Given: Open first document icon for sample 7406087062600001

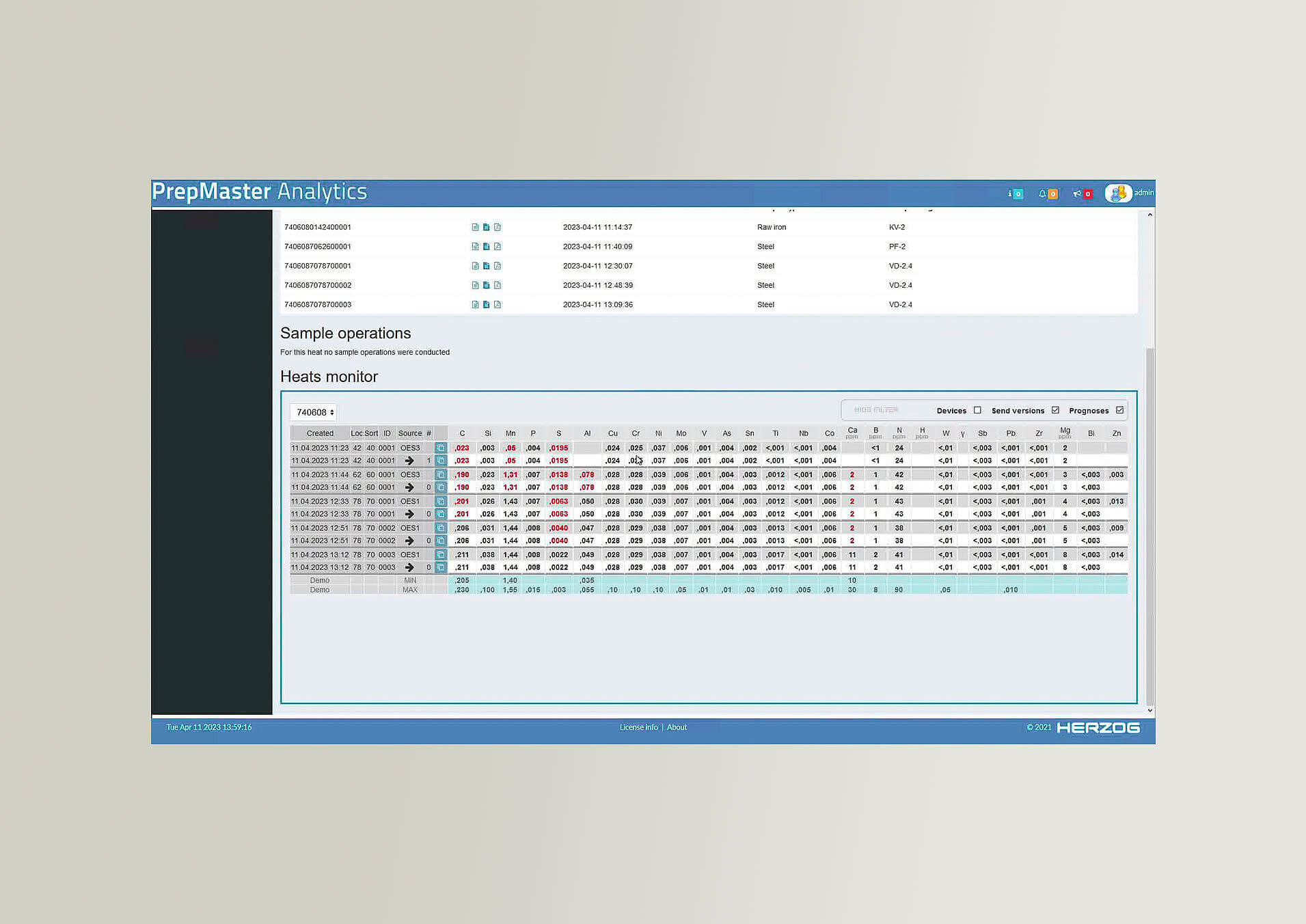Looking at the screenshot, I should 475,247.
